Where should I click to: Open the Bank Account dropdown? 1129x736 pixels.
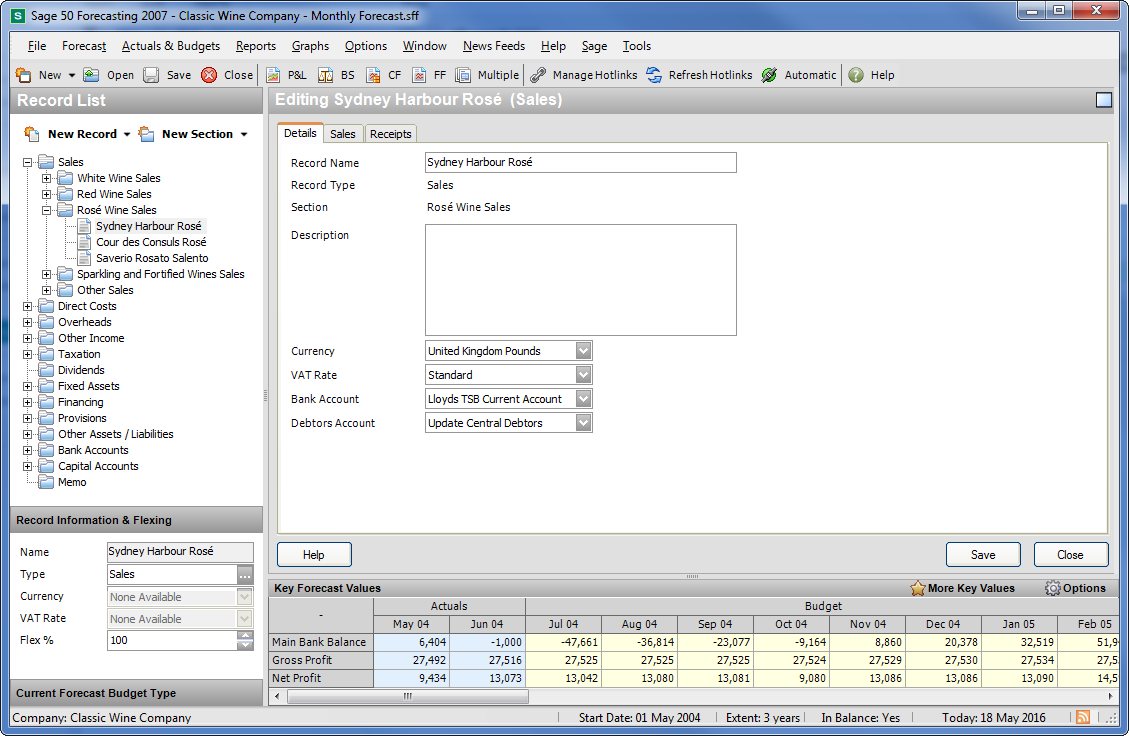583,399
